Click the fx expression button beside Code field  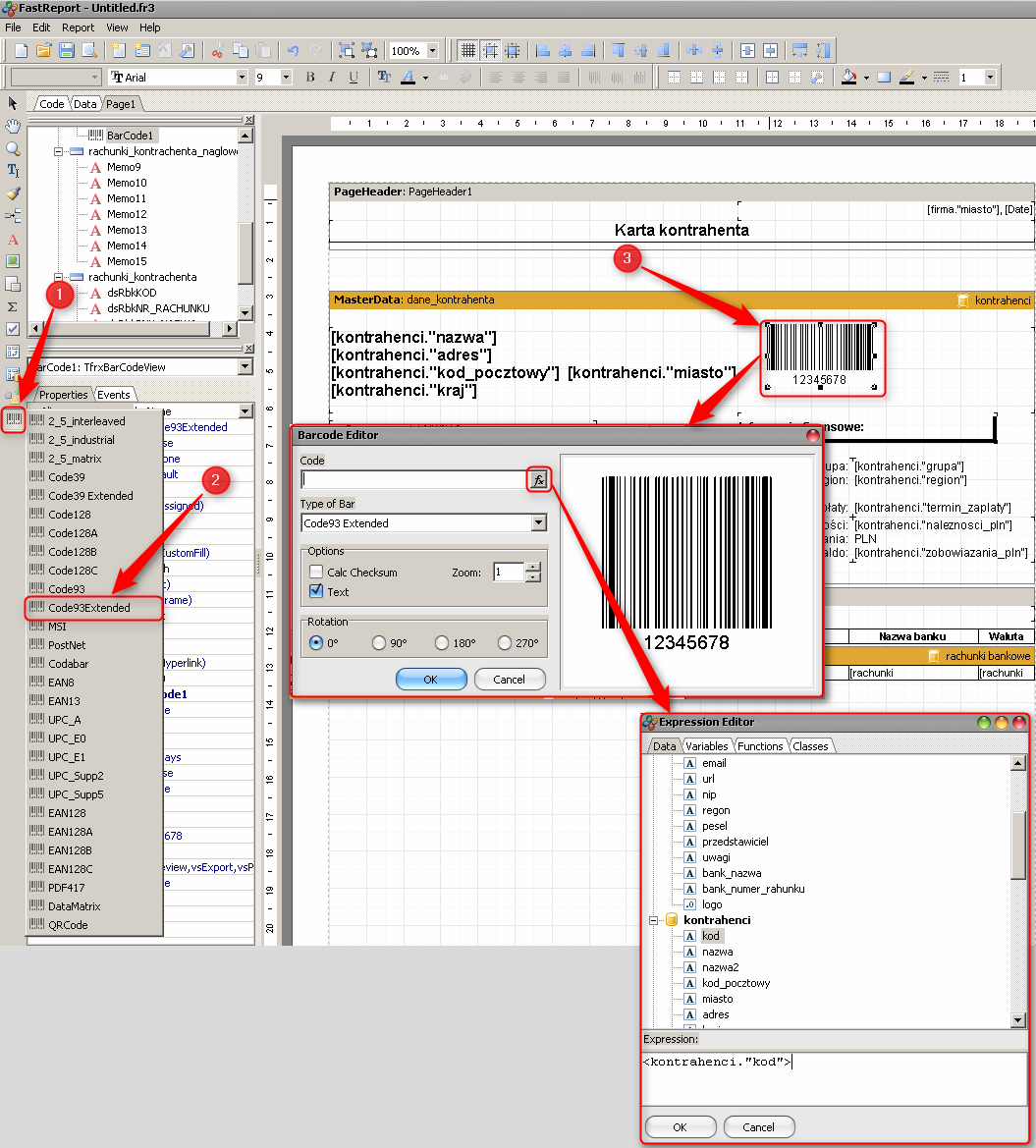click(539, 479)
